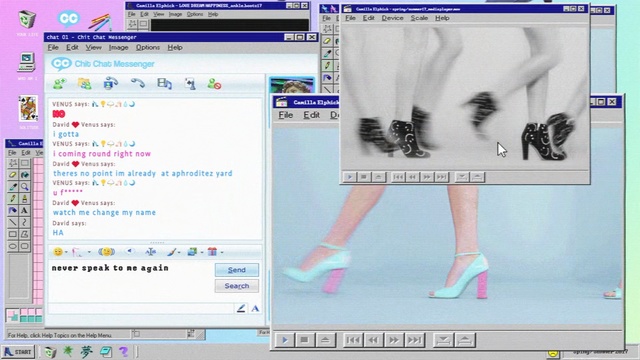Send the chat message
Image resolution: width=640 pixels, height=360 pixels.
(237, 270)
